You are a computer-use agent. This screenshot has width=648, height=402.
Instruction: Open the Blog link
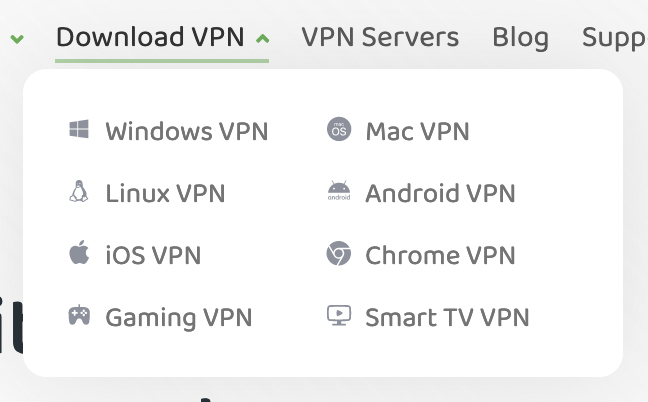520,38
